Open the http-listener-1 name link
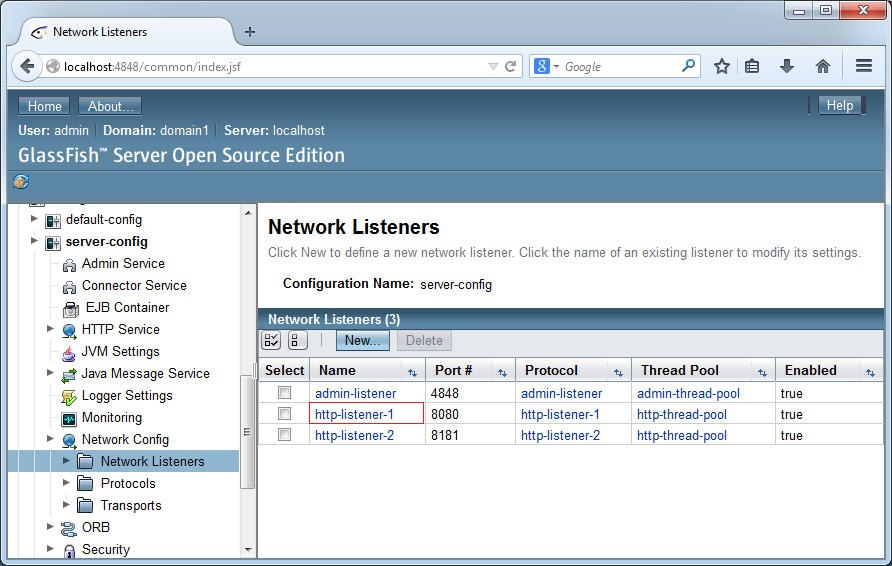Image resolution: width=892 pixels, height=566 pixels. [x=354, y=414]
